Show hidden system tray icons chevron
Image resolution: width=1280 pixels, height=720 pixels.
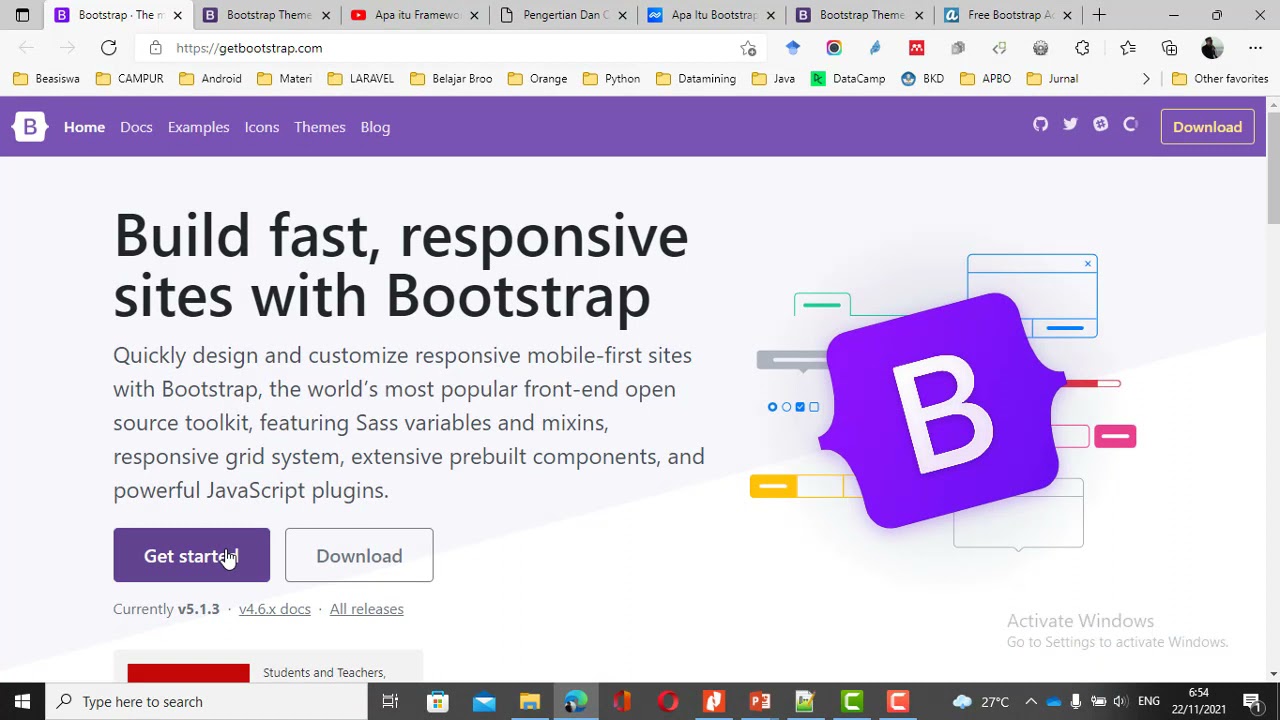(x=1031, y=701)
